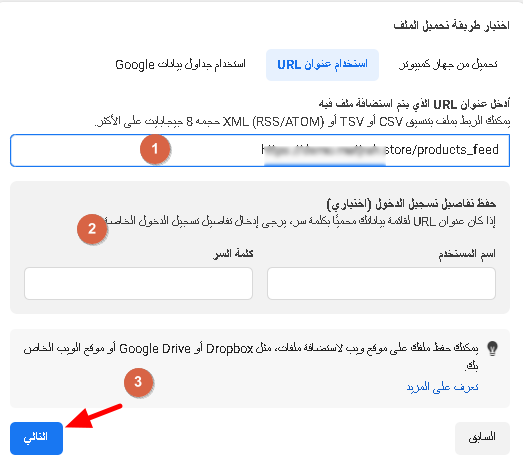Click the اسم المستخدم username field
523x460 pixels.
point(381,283)
